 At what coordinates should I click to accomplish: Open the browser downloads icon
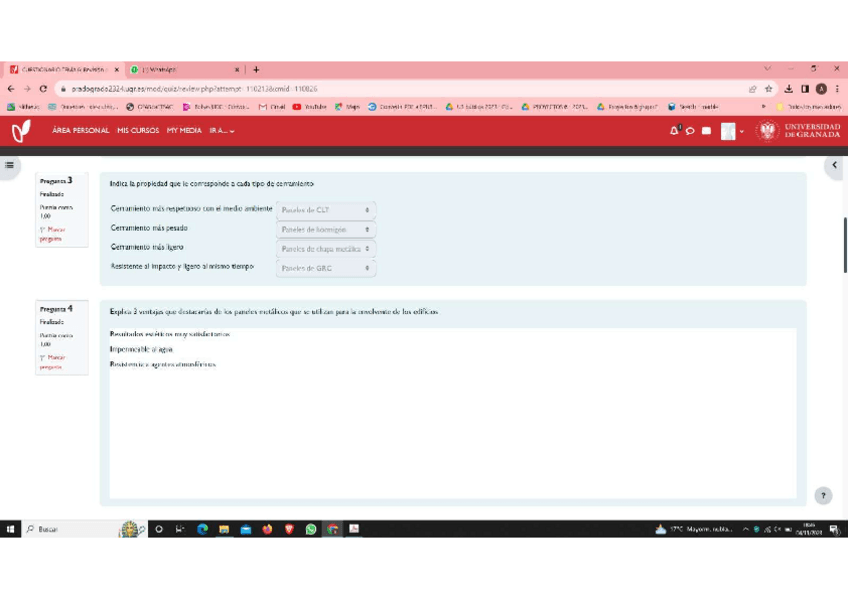789,89
